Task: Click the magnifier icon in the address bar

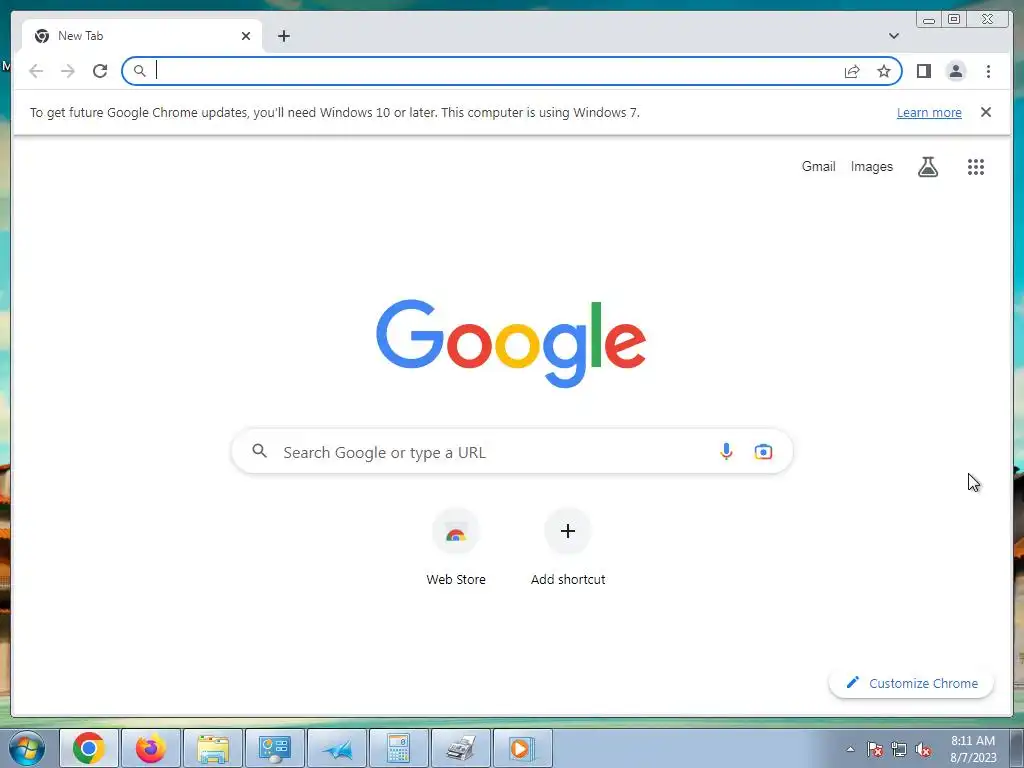Action: click(139, 71)
